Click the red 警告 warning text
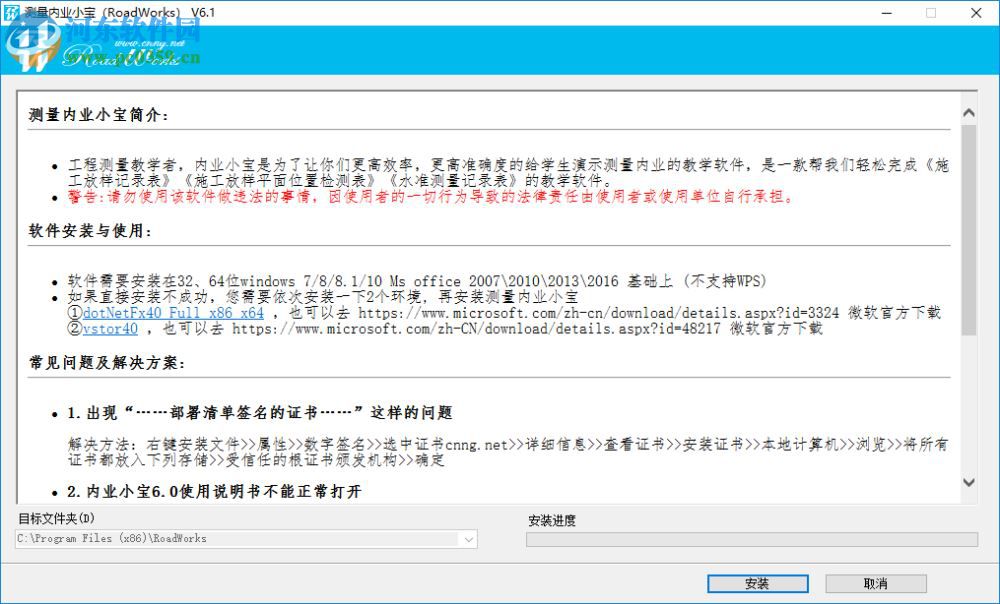1000x604 pixels. (x=431, y=197)
